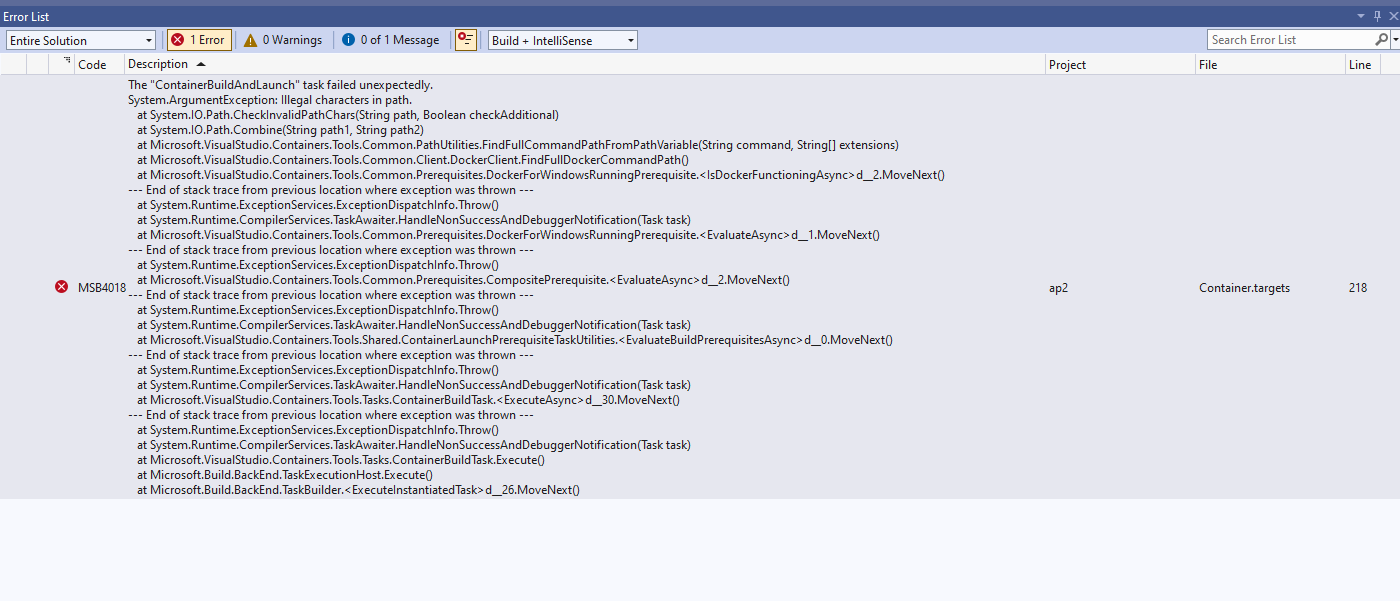Click the ap2 project cell

coord(1059,288)
